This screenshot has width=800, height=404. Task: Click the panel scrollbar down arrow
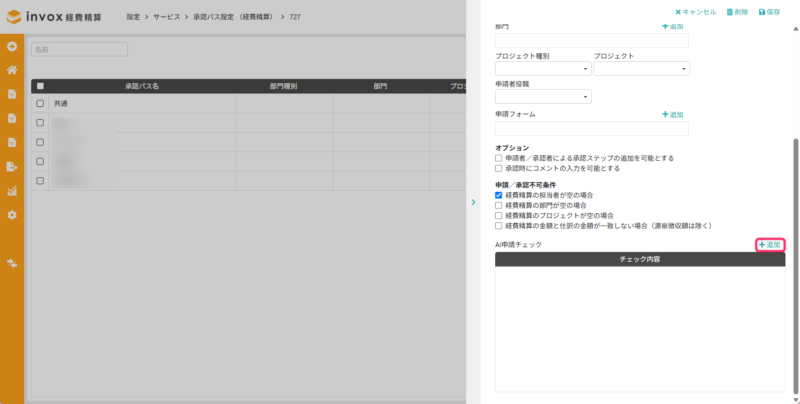[796, 400]
